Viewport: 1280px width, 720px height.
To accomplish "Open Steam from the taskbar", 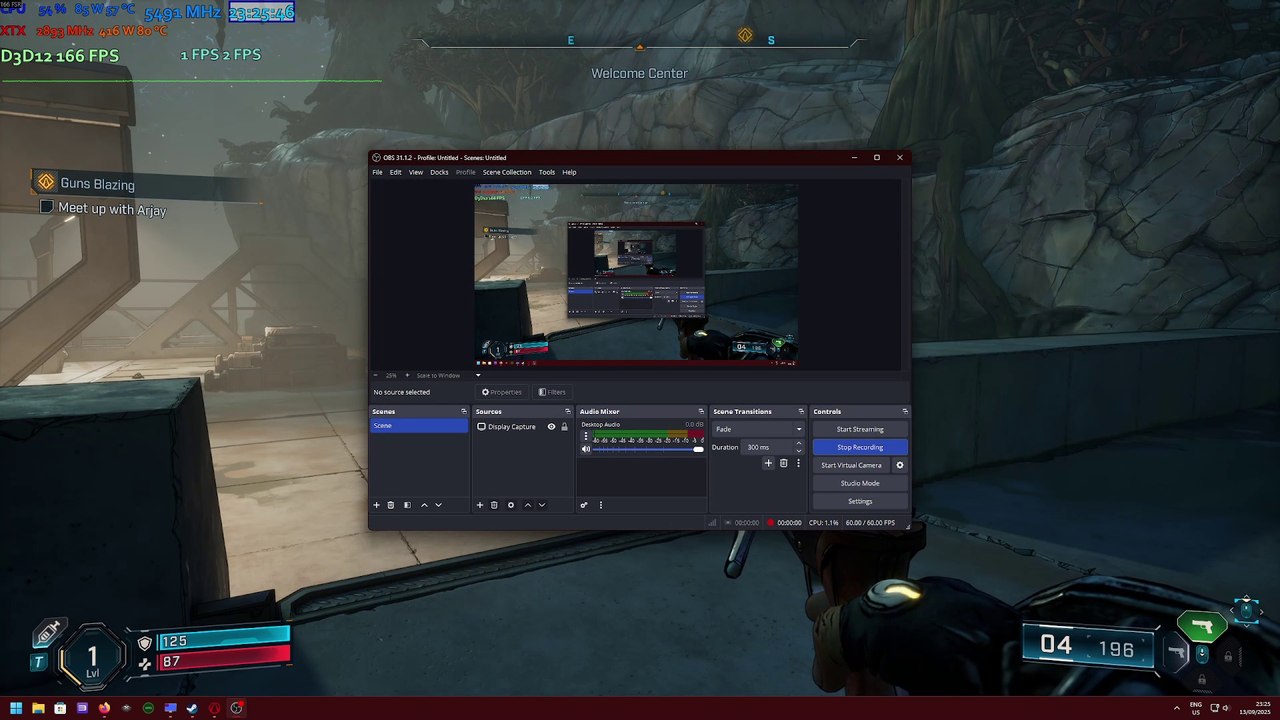I will pyautogui.click(x=192, y=708).
